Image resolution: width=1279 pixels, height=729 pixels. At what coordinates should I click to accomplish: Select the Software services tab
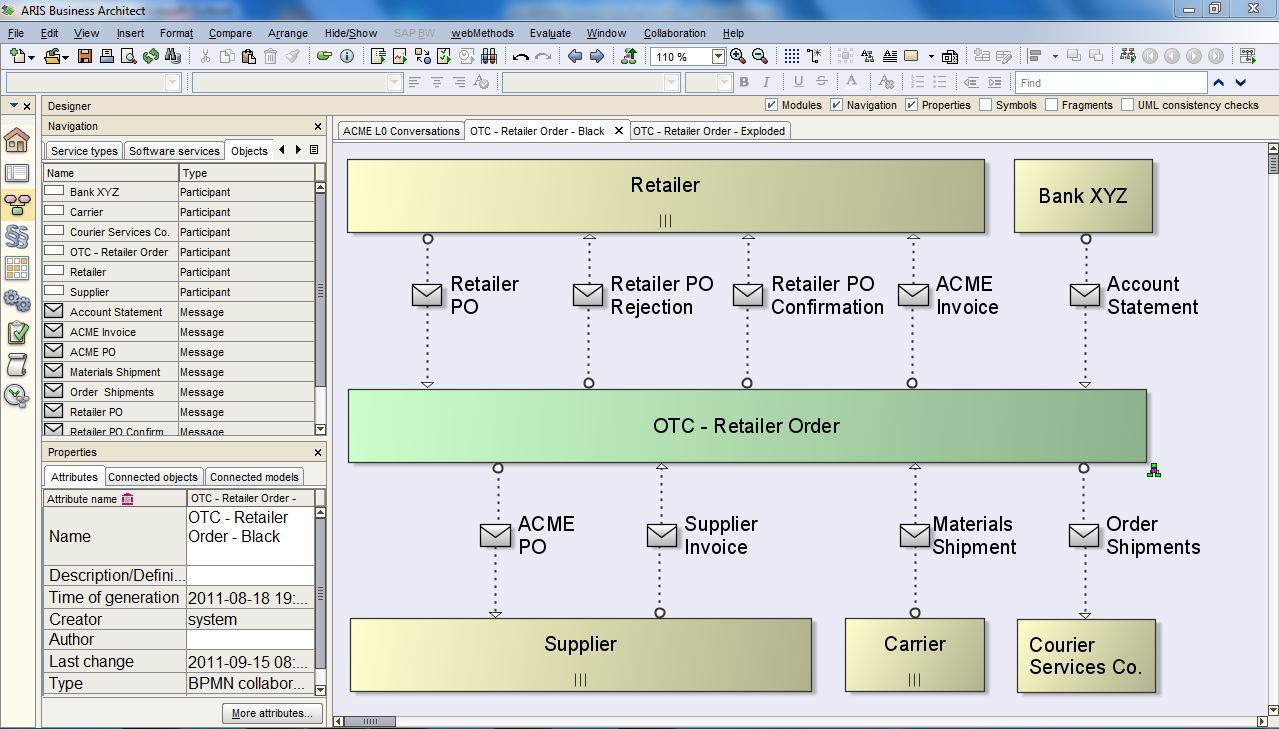tap(174, 151)
